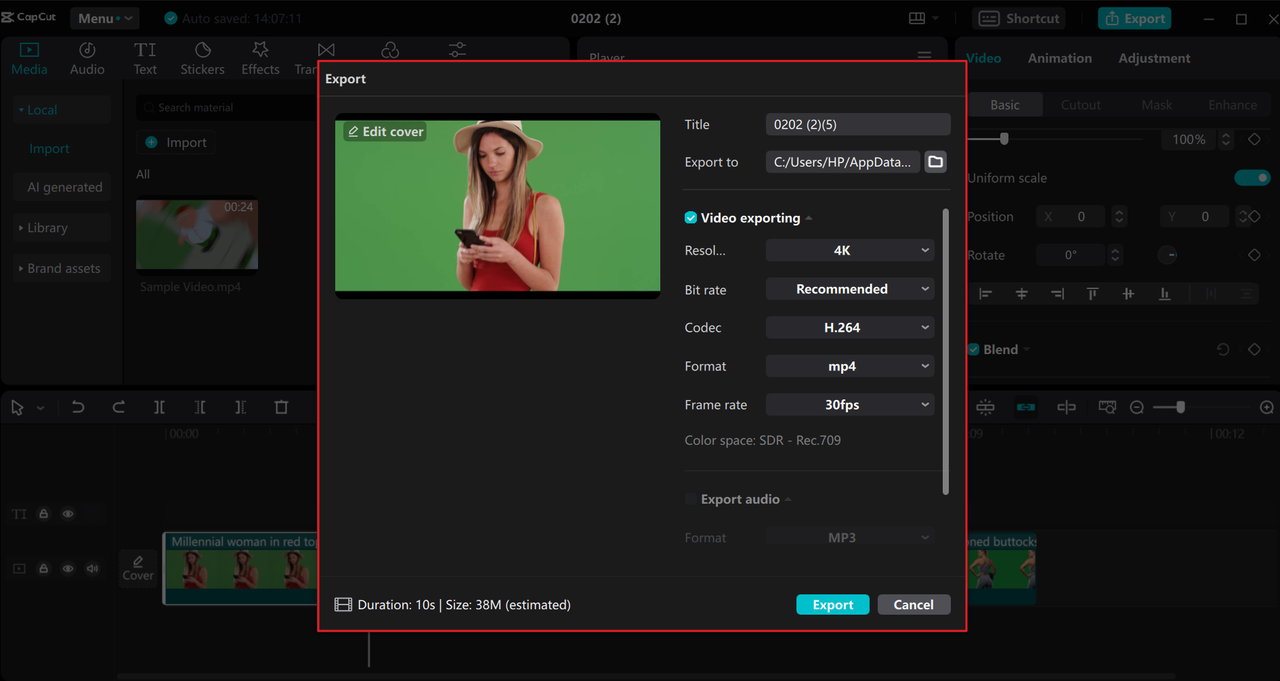Switch to the Adjustment tab
This screenshot has width=1280, height=681.
pyautogui.click(x=1154, y=58)
